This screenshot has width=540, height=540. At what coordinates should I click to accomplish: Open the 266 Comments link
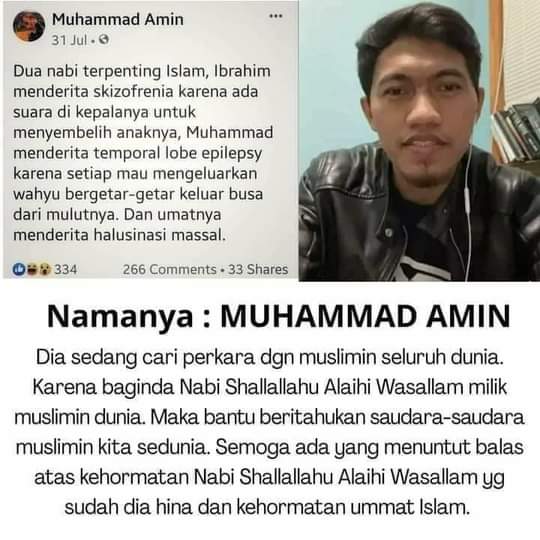169,269
